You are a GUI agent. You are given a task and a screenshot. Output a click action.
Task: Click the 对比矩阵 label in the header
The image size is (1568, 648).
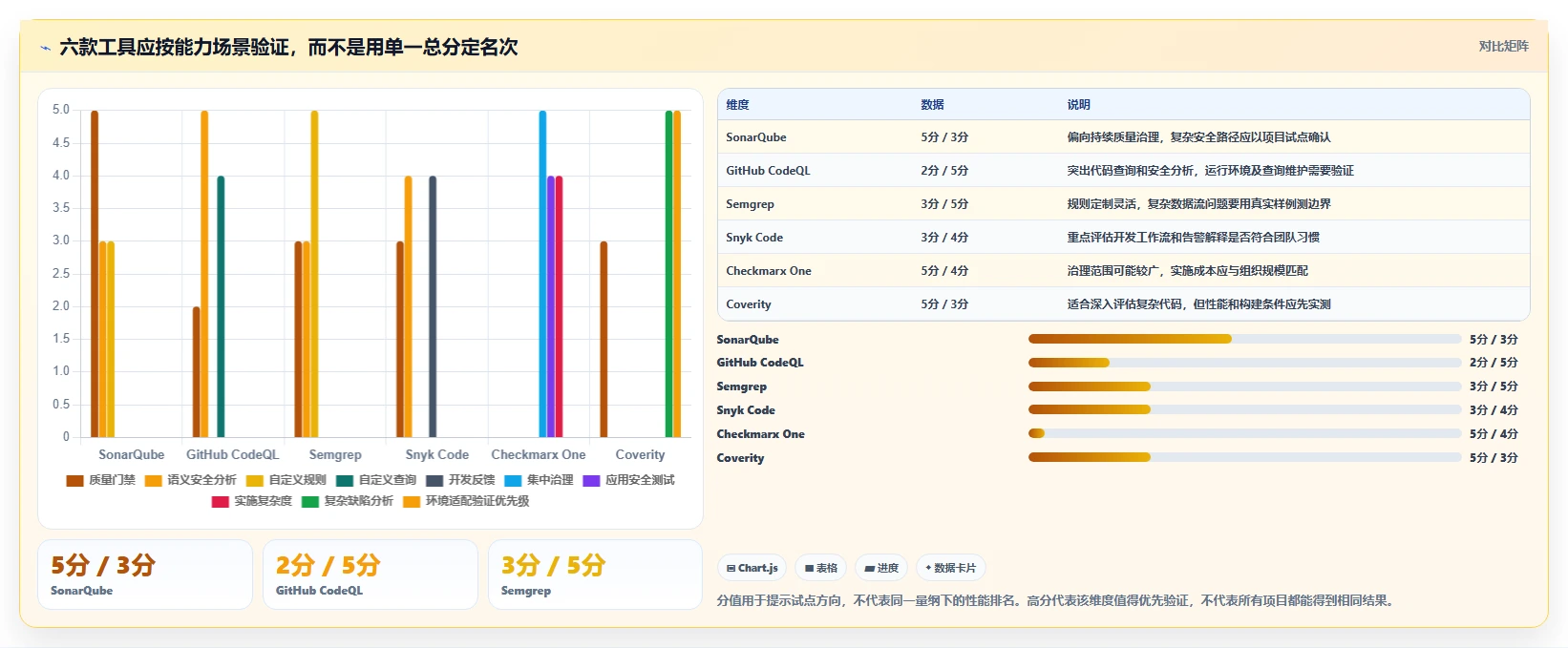pyautogui.click(x=1503, y=46)
